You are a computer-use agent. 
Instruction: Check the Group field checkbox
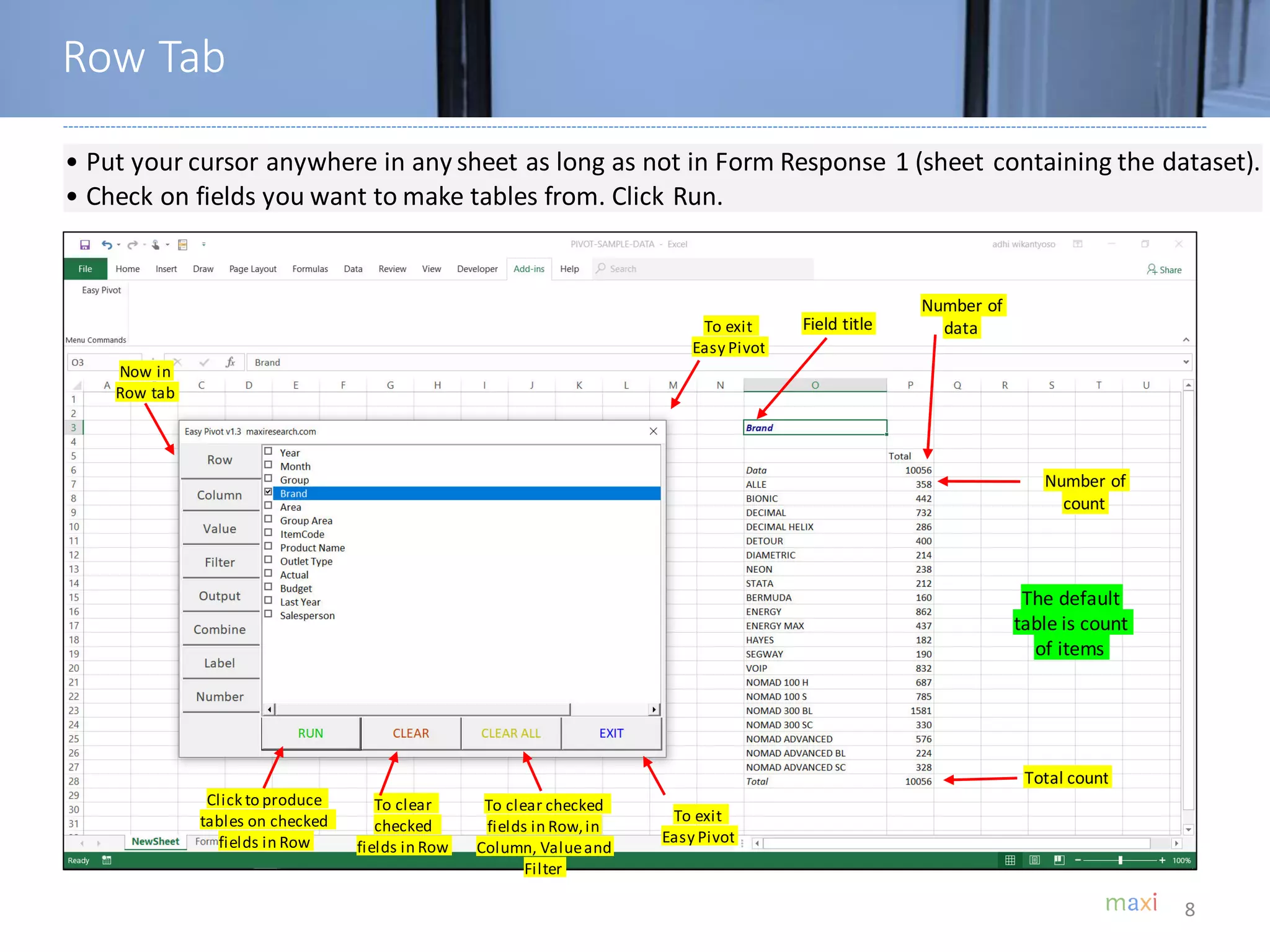click(269, 479)
